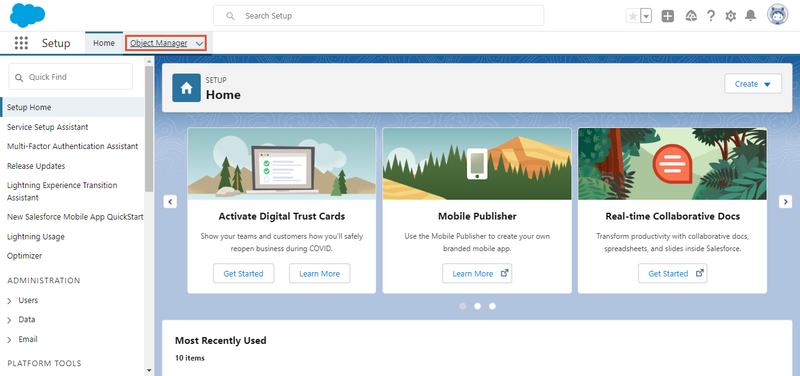Screen dimensions: 800x376
Task: Open Release Updates in sidebar
Action: [36, 166]
